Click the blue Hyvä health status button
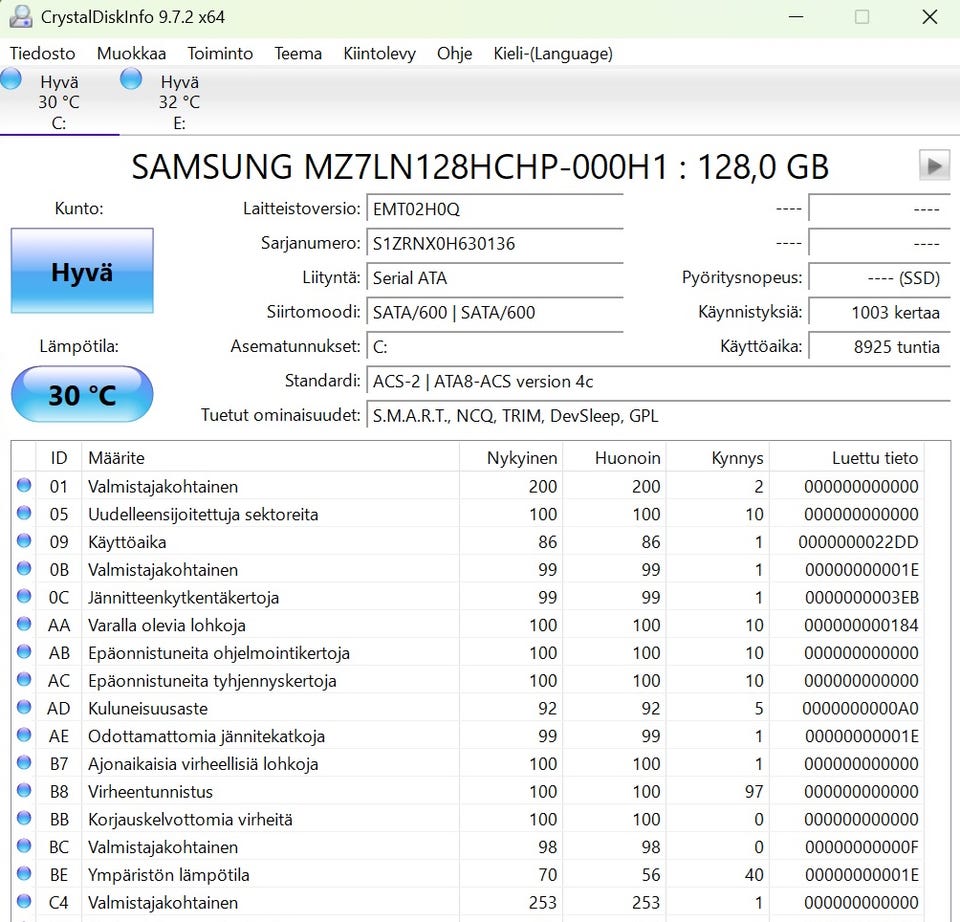The width and height of the screenshot is (960, 922). point(82,271)
